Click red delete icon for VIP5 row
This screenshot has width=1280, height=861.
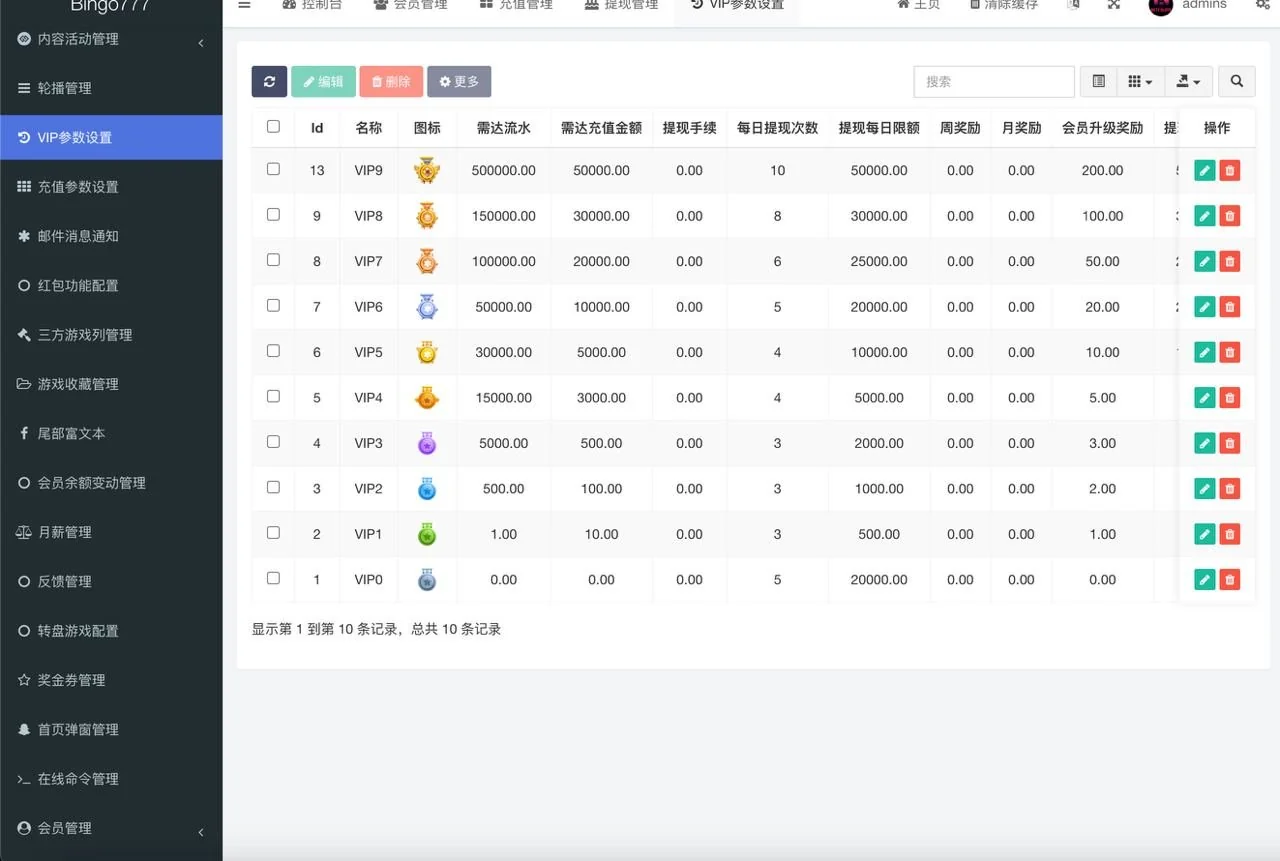(1230, 352)
